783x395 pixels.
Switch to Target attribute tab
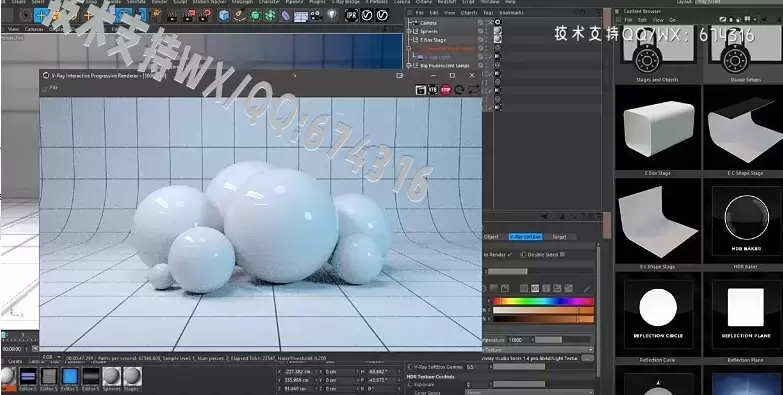coord(560,237)
